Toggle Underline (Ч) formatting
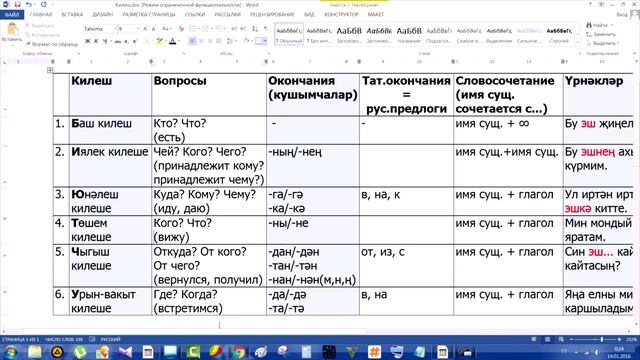Viewport: 640px width, 360px height. click(105, 41)
